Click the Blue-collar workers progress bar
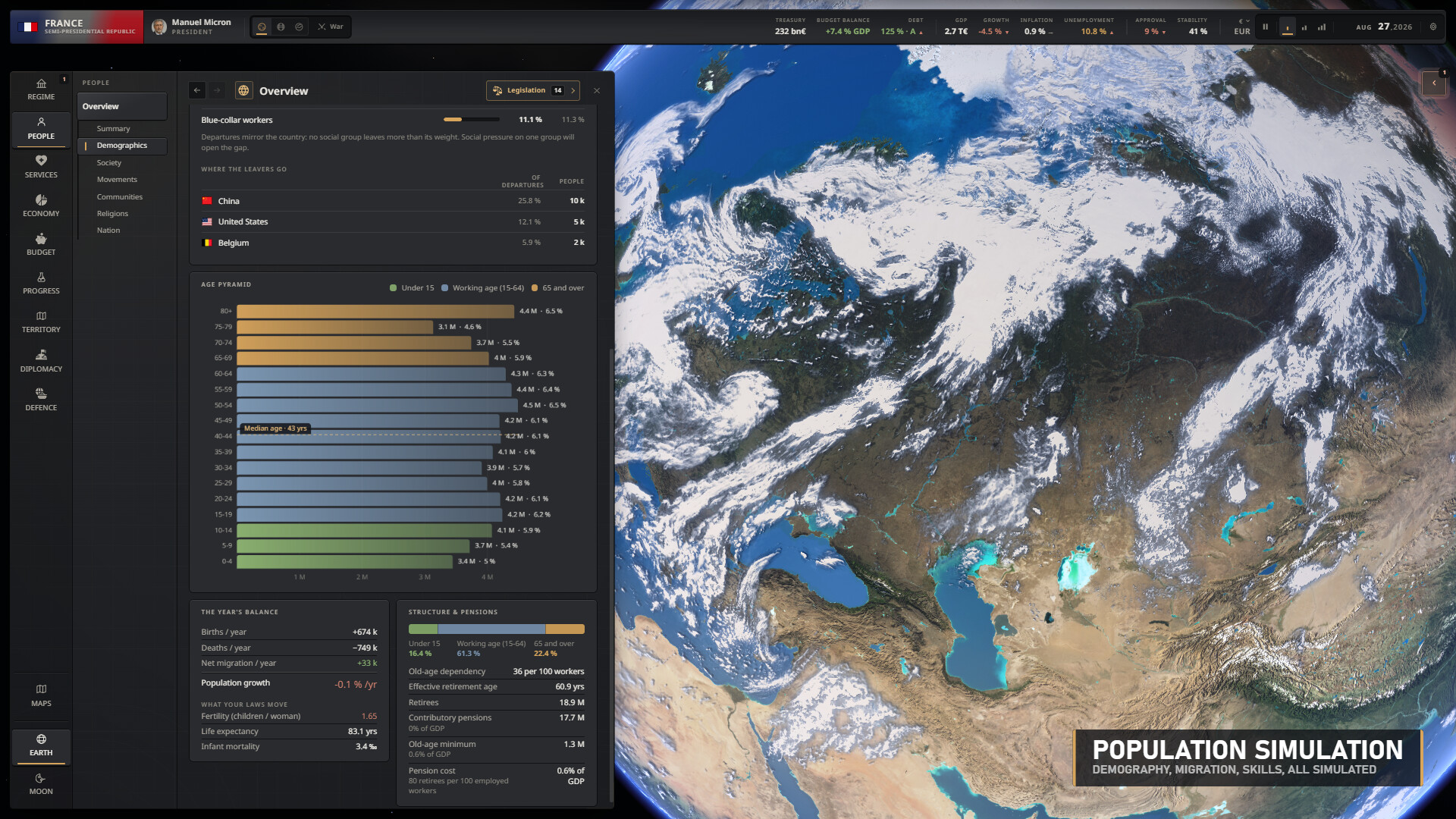 (471, 120)
